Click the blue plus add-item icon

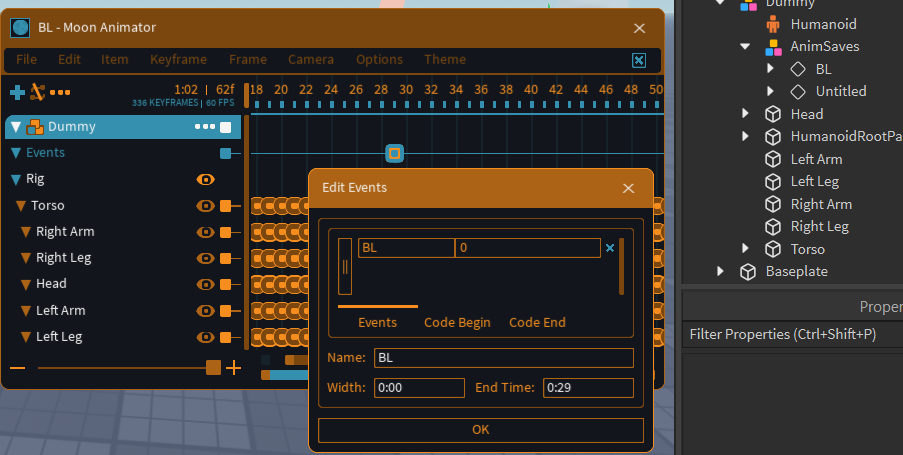[x=17, y=93]
